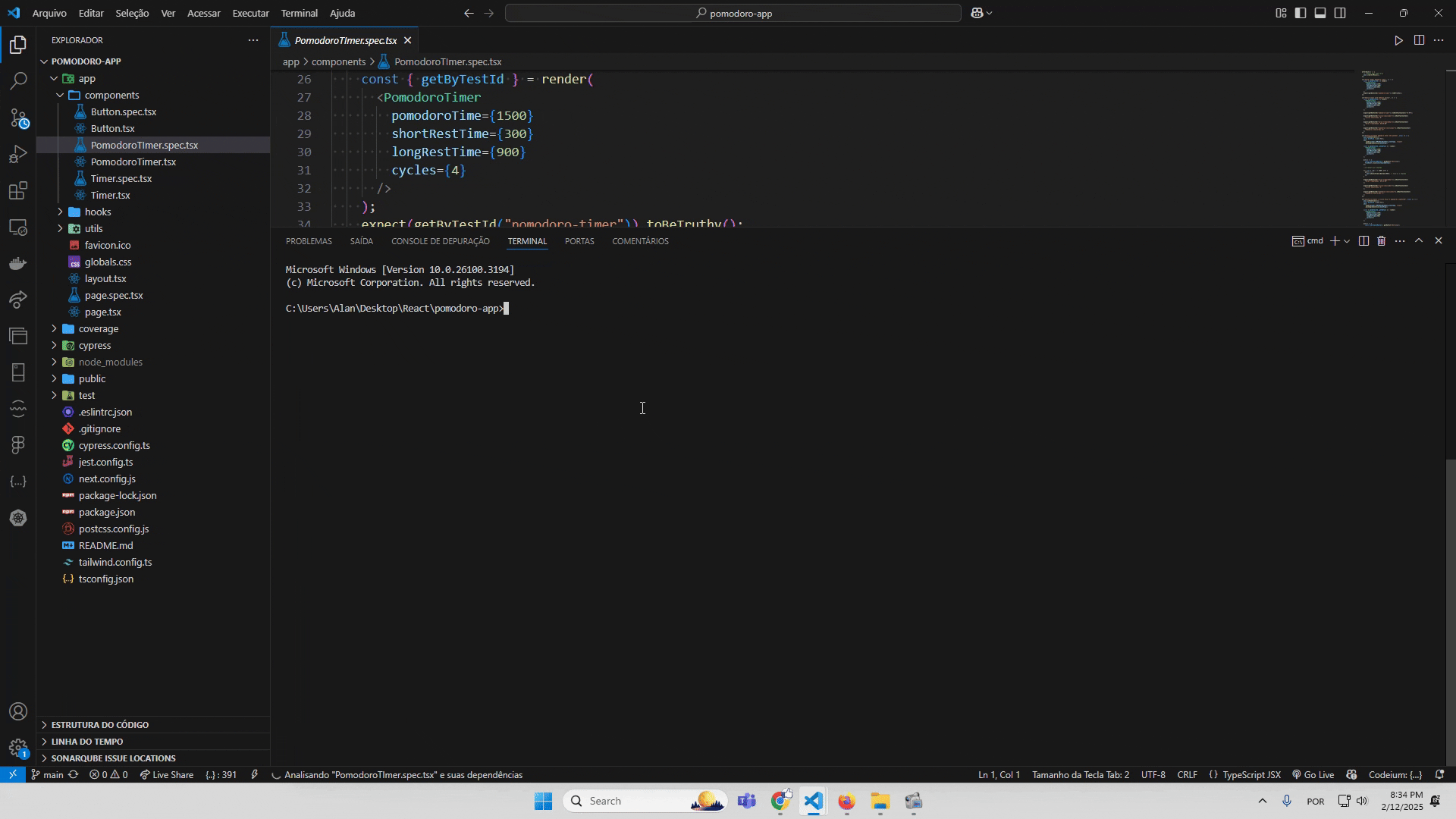Screen dimensions: 1456x819
Task: Toggle the bottom panel layout button
Action: [x=1320, y=13]
